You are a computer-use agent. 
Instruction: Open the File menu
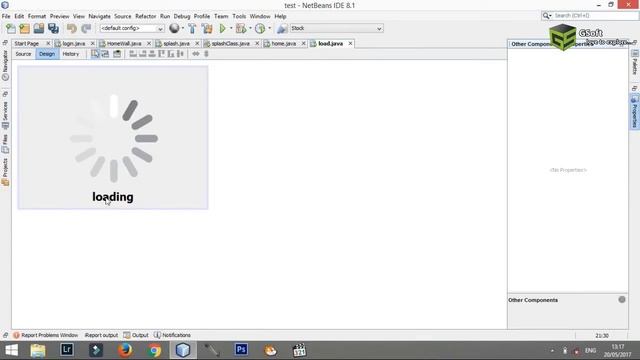click(x=6, y=16)
